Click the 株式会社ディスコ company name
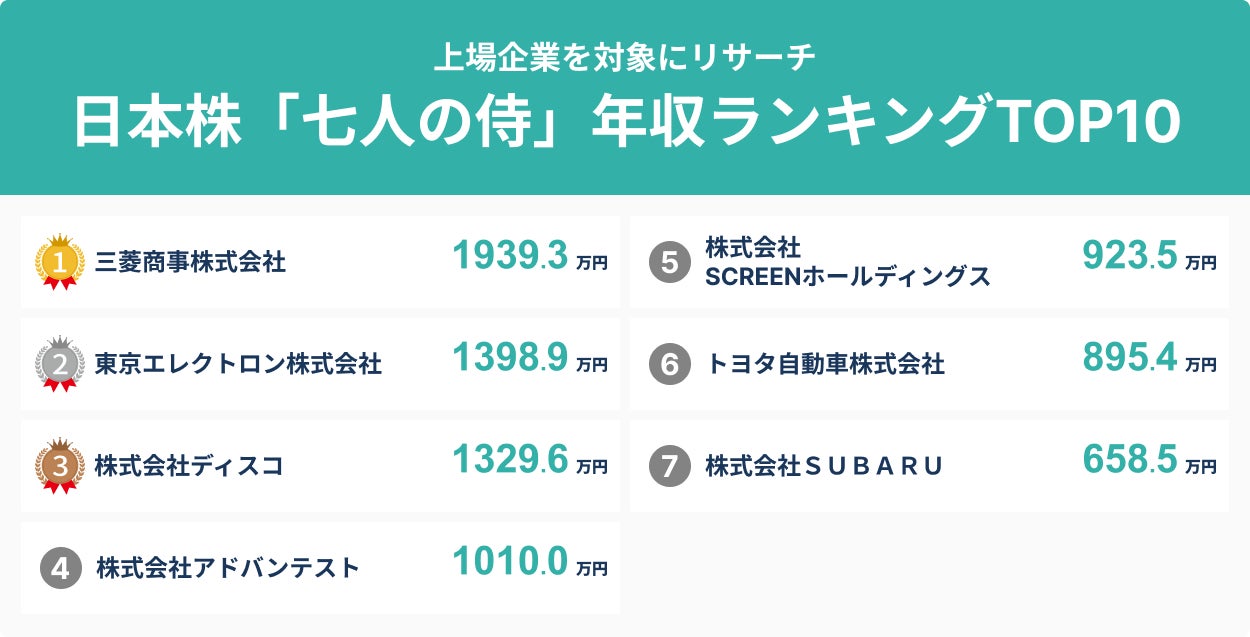 tap(189, 466)
